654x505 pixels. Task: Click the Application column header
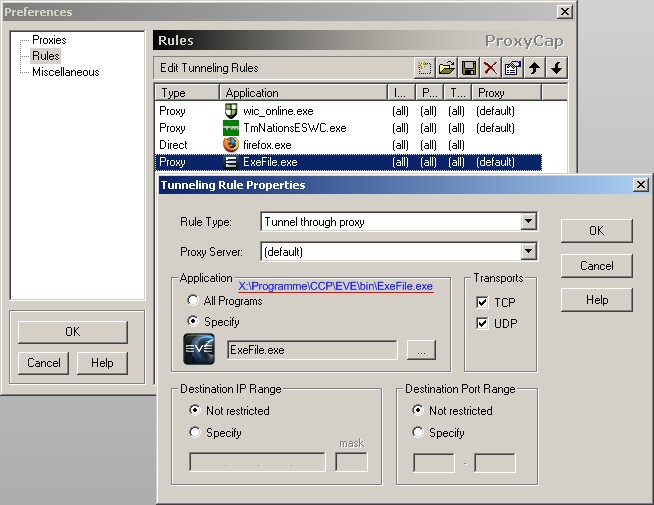303,93
